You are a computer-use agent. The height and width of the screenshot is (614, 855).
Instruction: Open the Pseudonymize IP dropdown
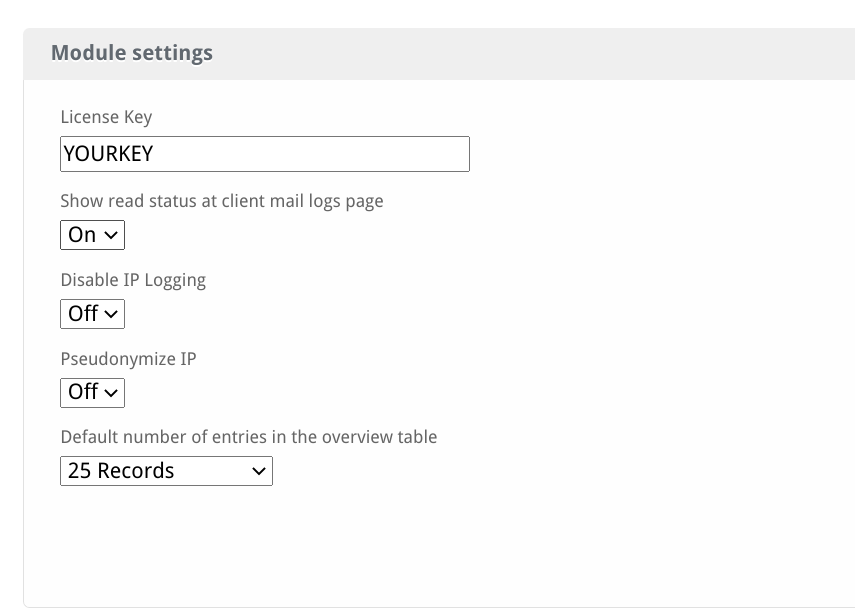point(92,392)
